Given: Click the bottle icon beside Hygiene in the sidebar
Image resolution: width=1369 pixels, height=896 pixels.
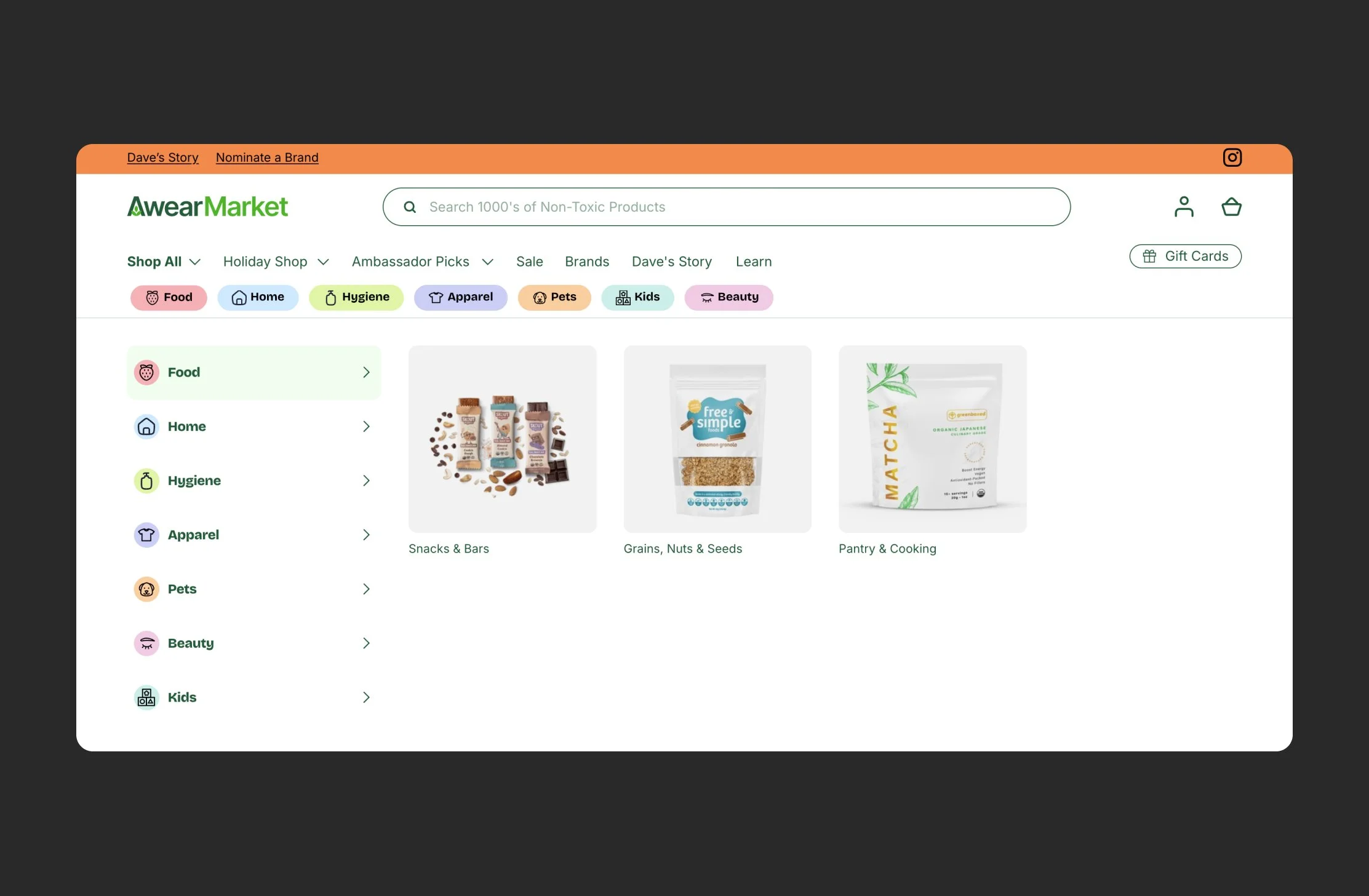Looking at the screenshot, I should coord(146,481).
